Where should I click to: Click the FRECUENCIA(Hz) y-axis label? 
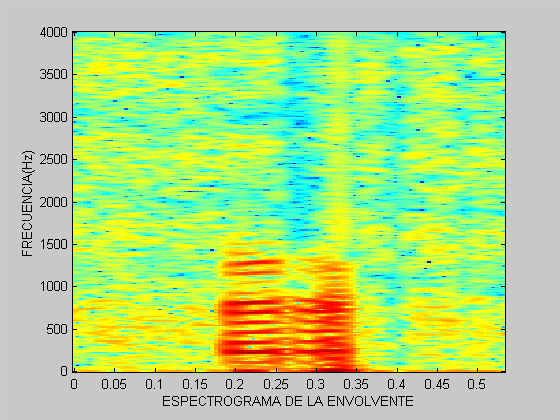click(x=27, y=204)
